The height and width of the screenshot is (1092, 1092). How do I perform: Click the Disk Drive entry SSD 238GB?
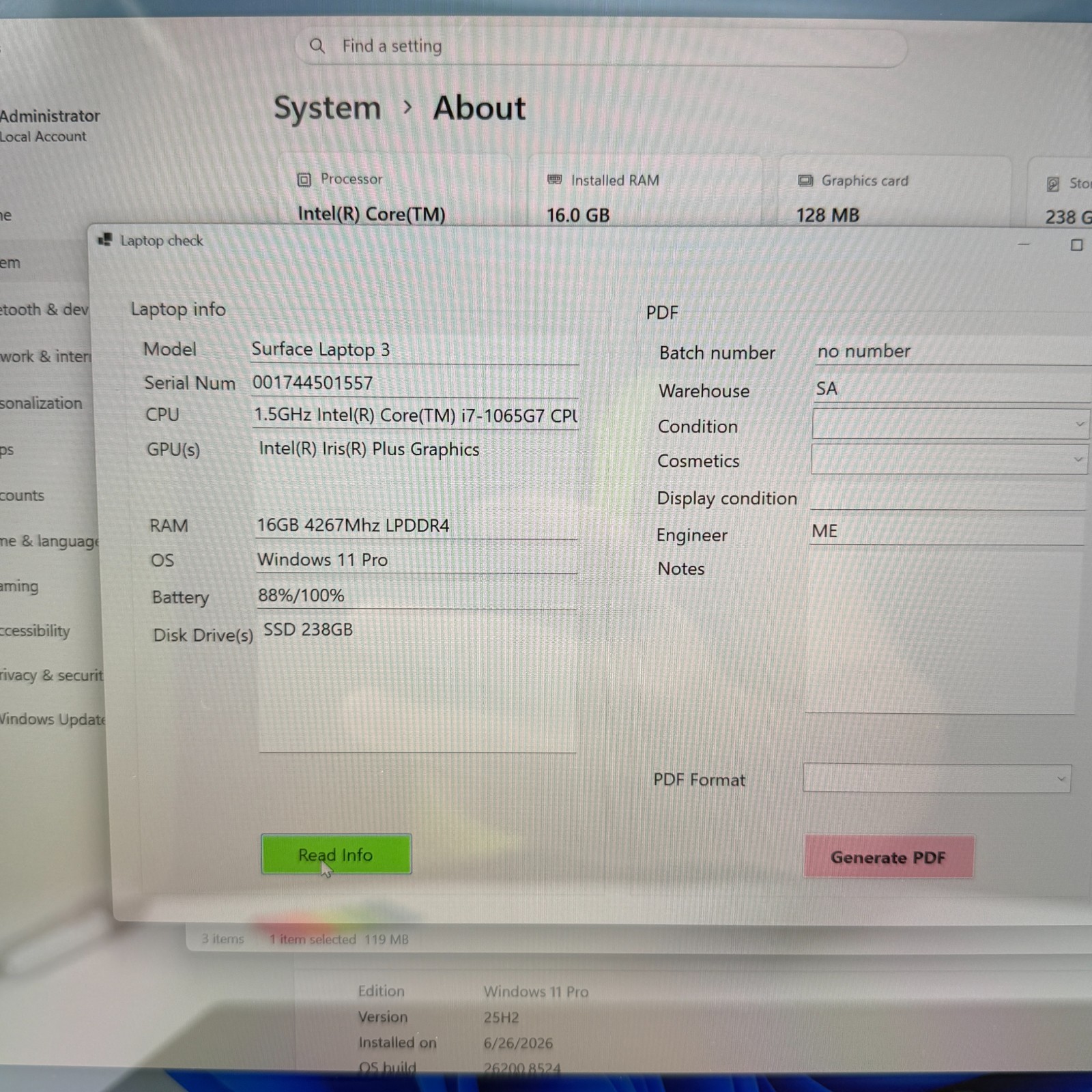308,629
